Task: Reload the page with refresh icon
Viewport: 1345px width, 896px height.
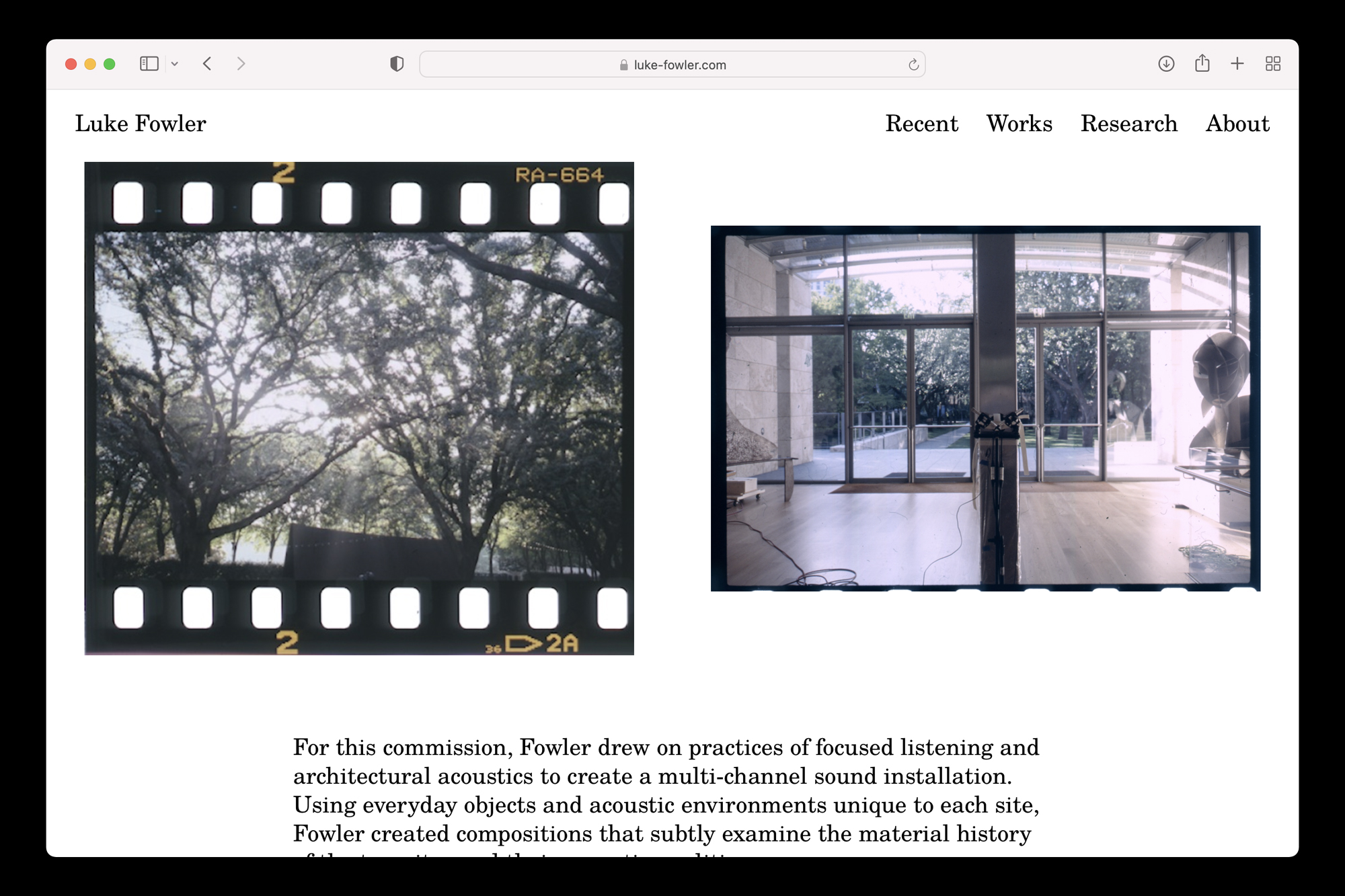Action: [913, 65]
